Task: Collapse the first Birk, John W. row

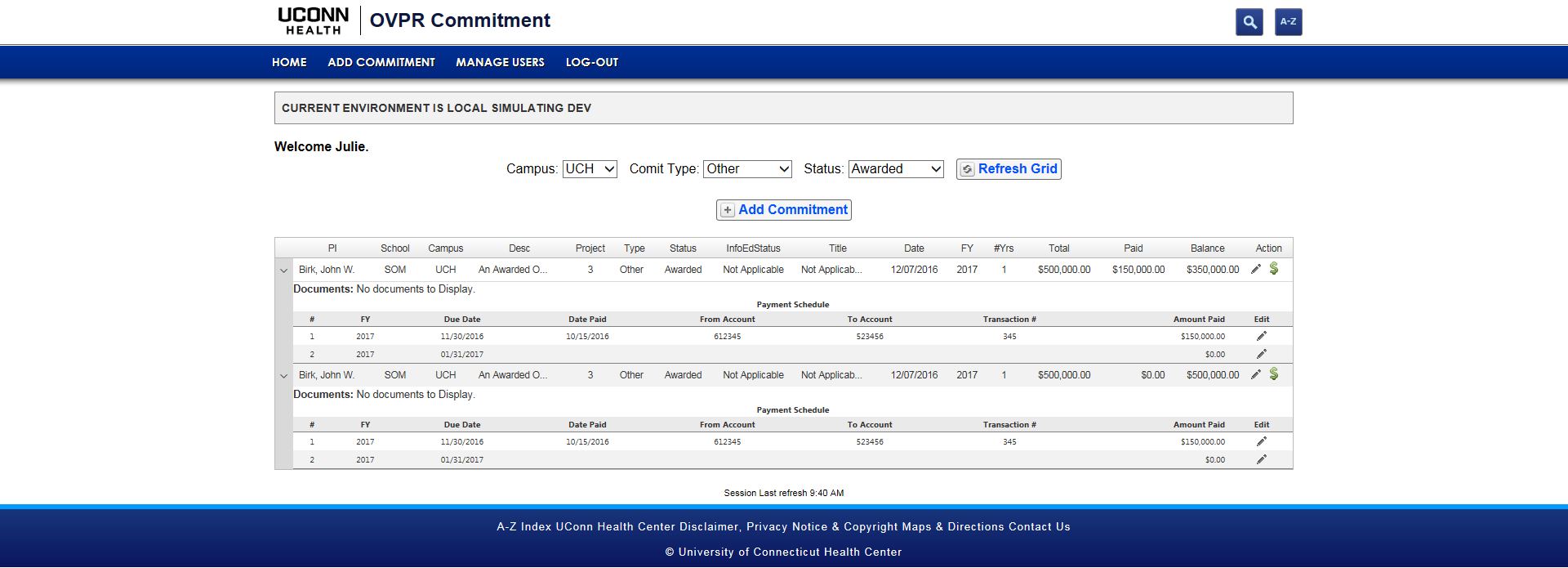Action: point(283,271)
